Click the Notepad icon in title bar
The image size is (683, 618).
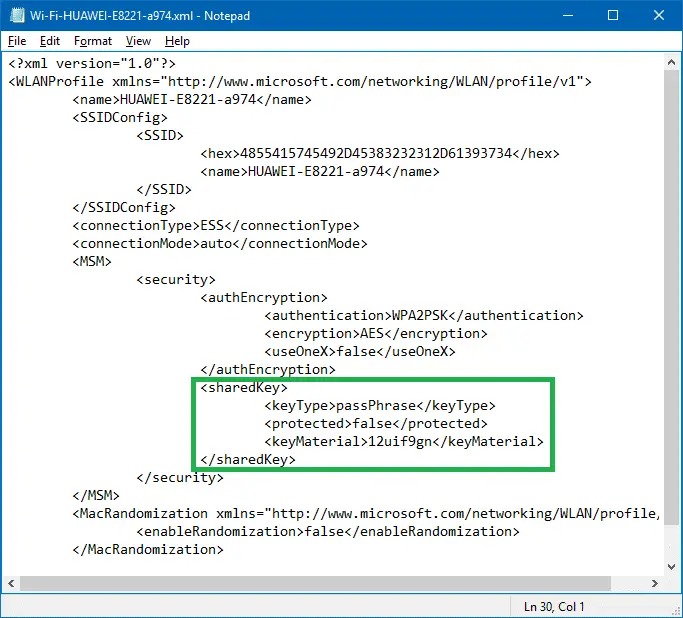point(17,16)
